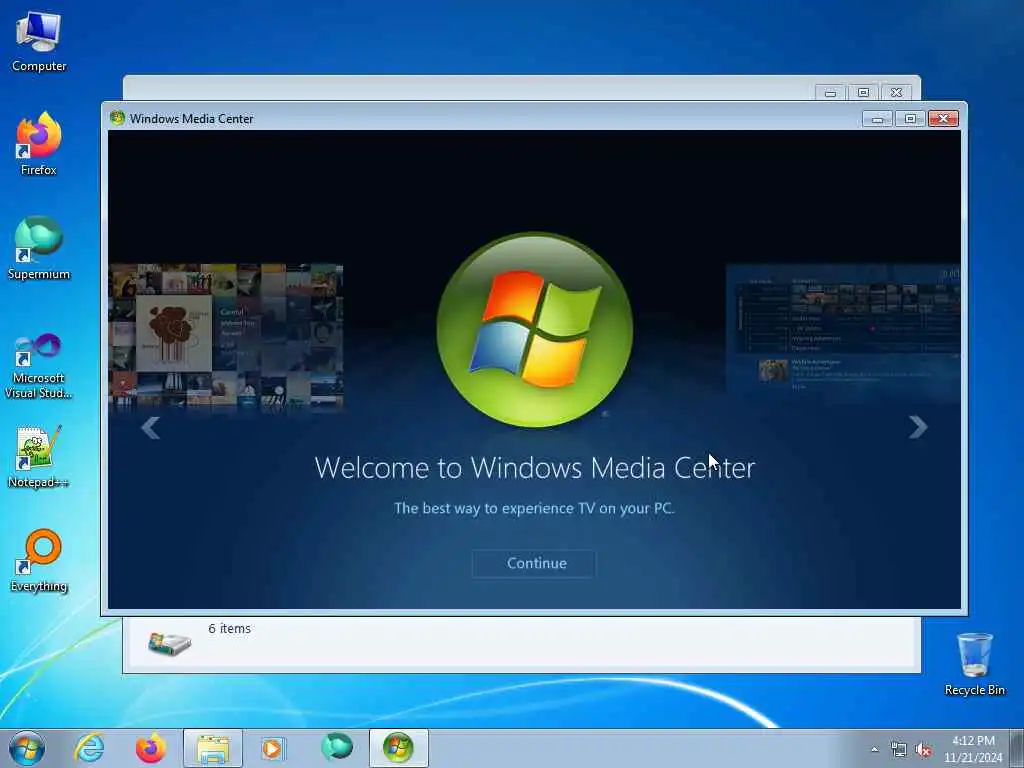Minimize the background Explorer window

pos(831,93)
